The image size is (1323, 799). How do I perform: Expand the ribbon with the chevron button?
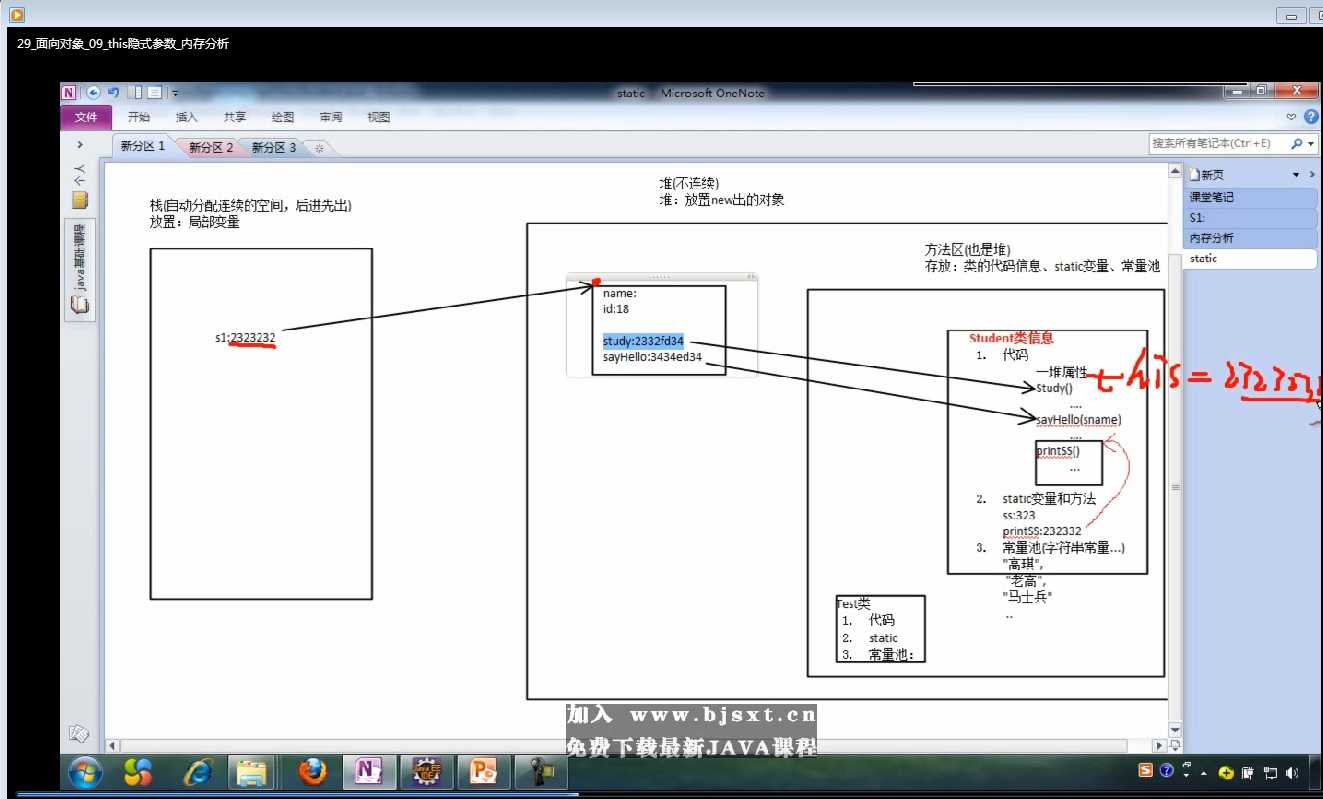tap(1291, 117)
